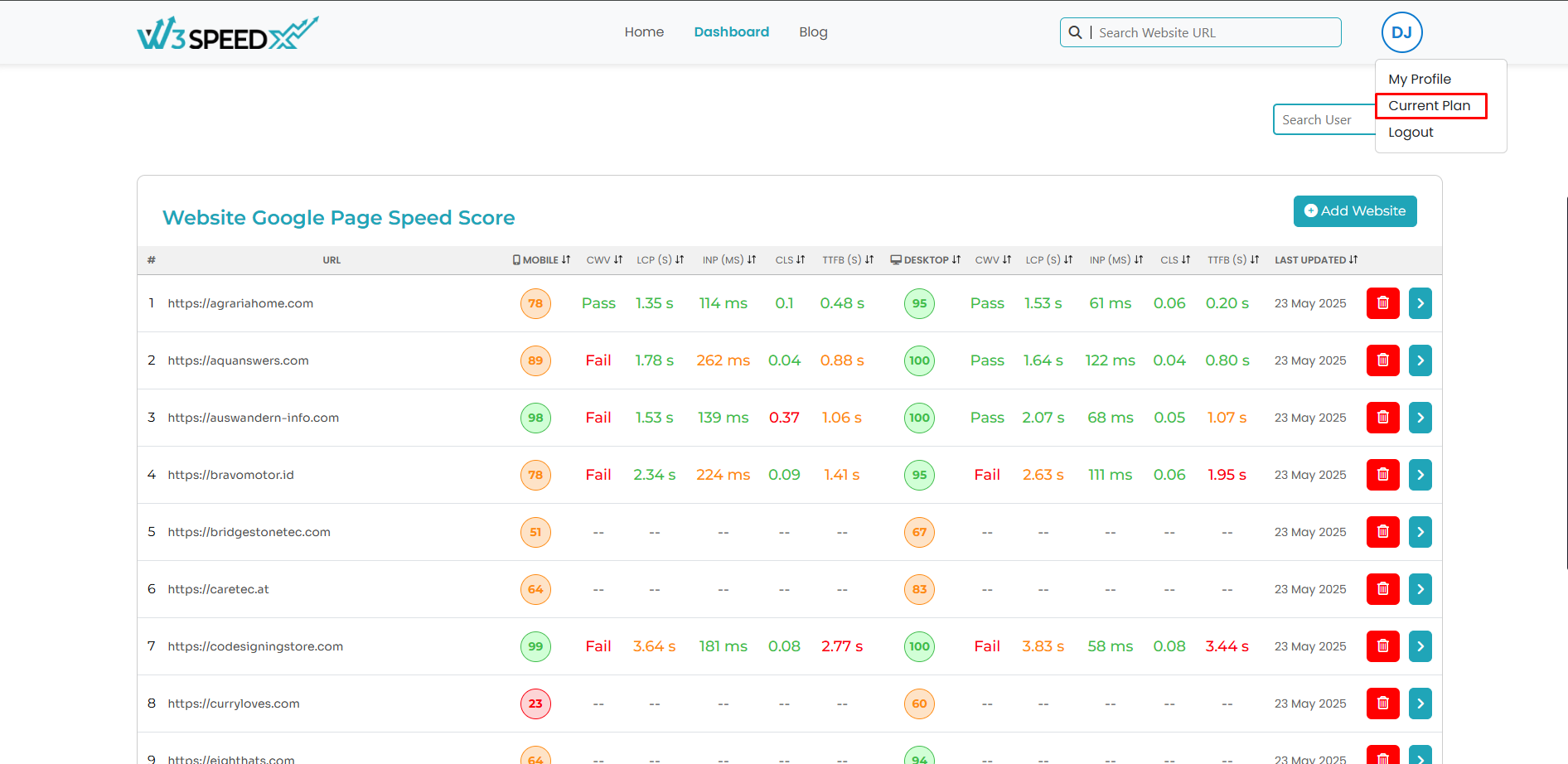This screenshot has height=764, width=1568.
Task: Click the magnifier search icon
Action: (1075, 32)
